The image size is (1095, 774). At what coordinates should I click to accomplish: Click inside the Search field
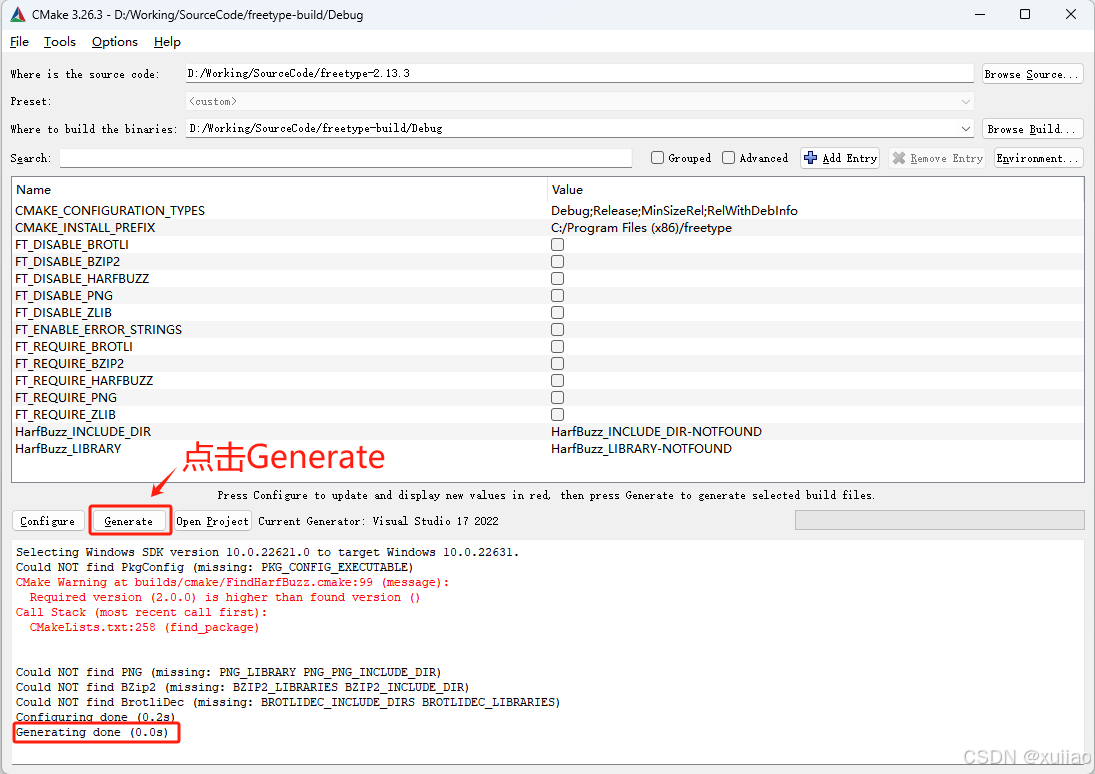[x=344, y=157]
